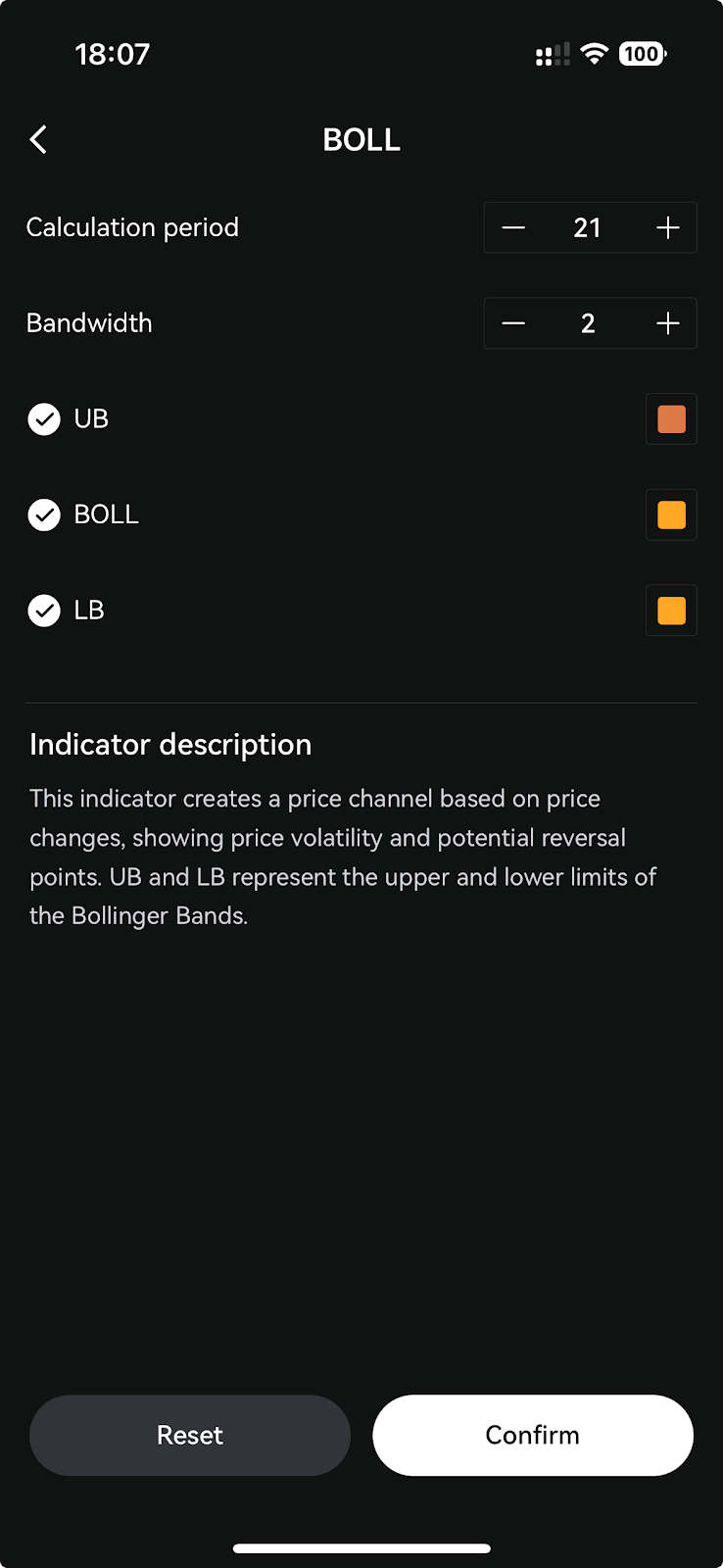This screenshot has height=1568, width=723.
Task: Tap the Bandwidth number field
Action: tap(588, 323)
